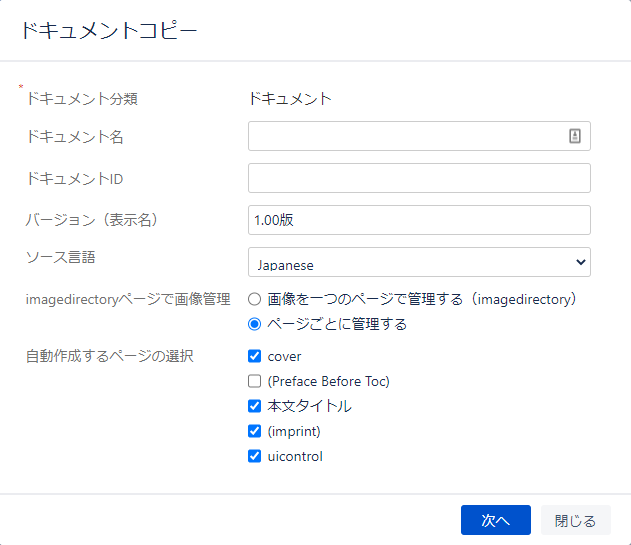
Task: Click the バージョン（表示名） label
Action: (x=93, y=219)
